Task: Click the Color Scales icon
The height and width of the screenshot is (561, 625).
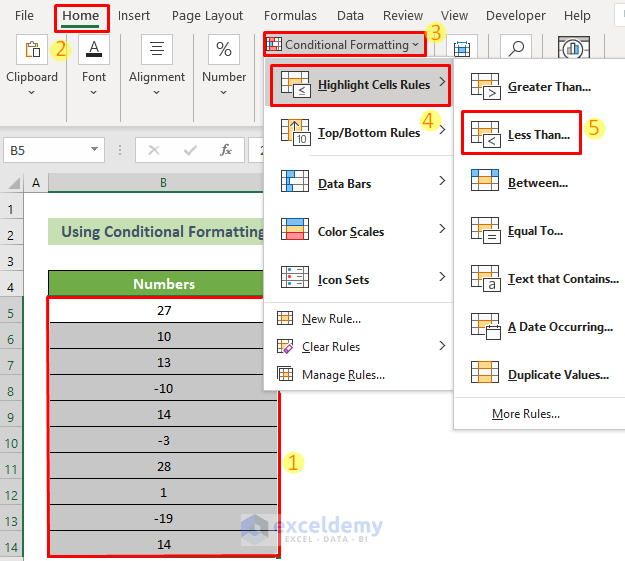Action: pos(295,229)
